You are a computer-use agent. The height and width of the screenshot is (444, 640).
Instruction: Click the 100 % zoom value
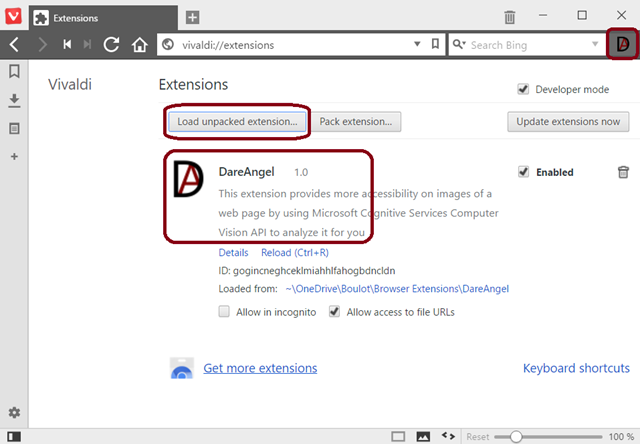(621, 437)
